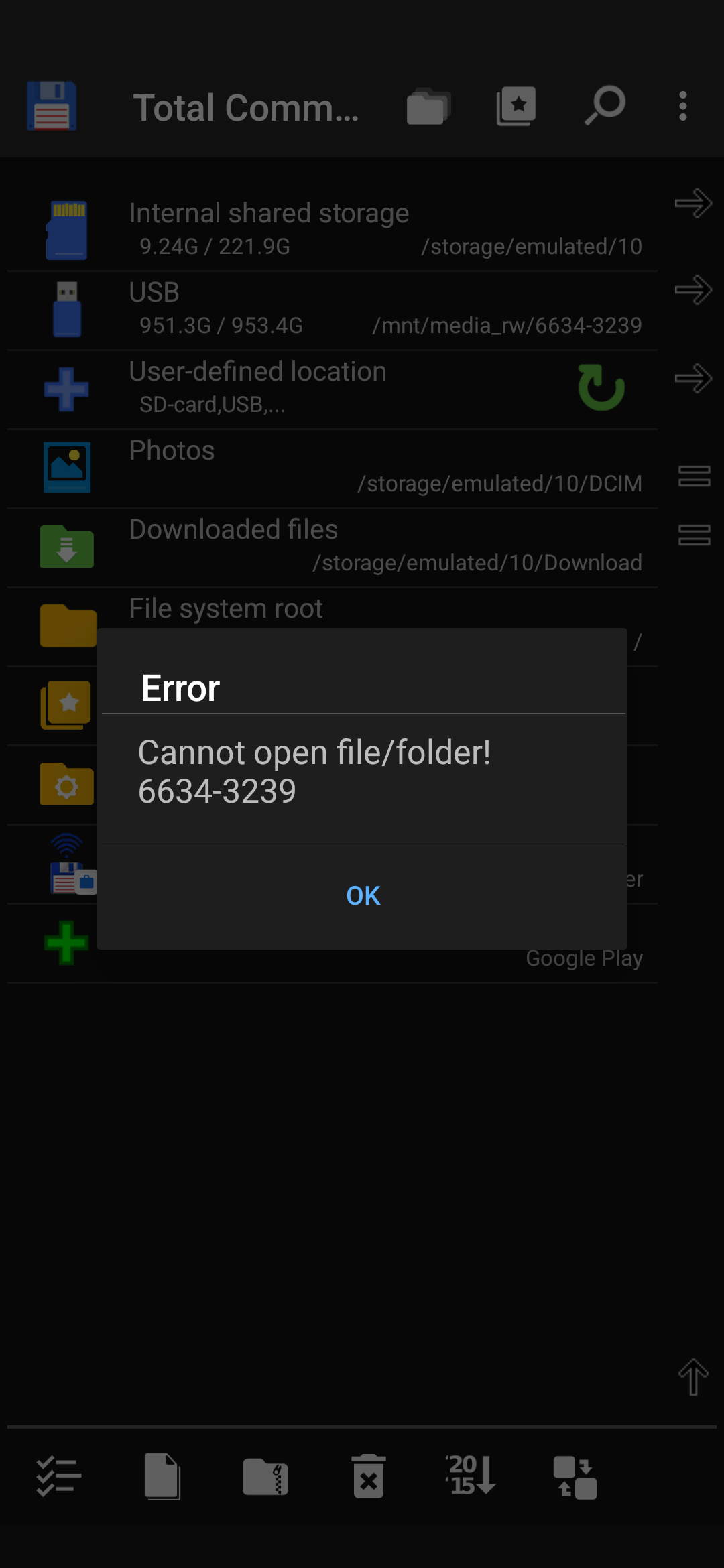Tap the search magnifier icon
Image resolution: width=724 pixels, height=1568 pixels.
(x=605, y=106)
